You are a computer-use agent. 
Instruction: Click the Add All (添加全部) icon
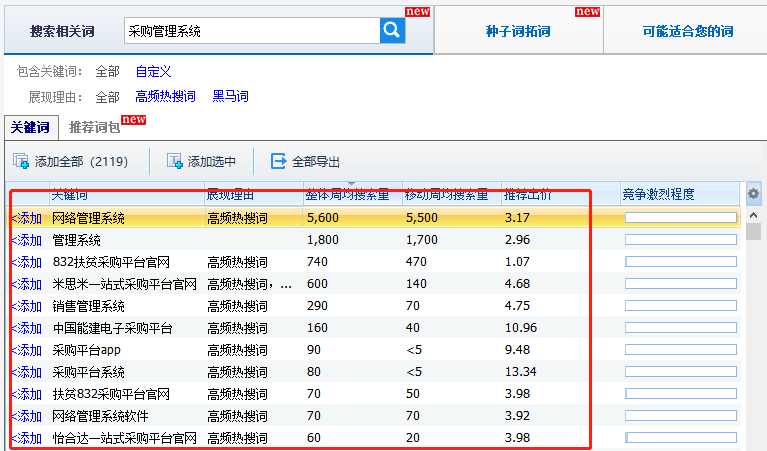[x=21, y=161]
